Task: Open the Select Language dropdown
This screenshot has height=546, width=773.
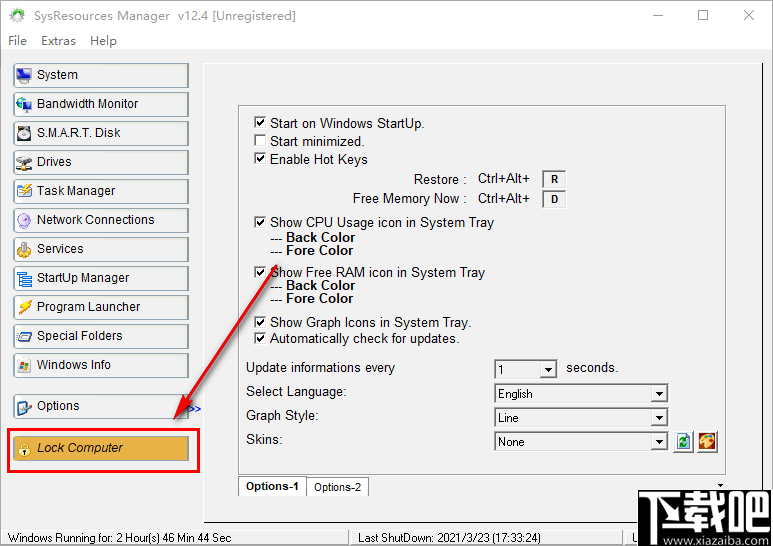Action: click(659, 394)
